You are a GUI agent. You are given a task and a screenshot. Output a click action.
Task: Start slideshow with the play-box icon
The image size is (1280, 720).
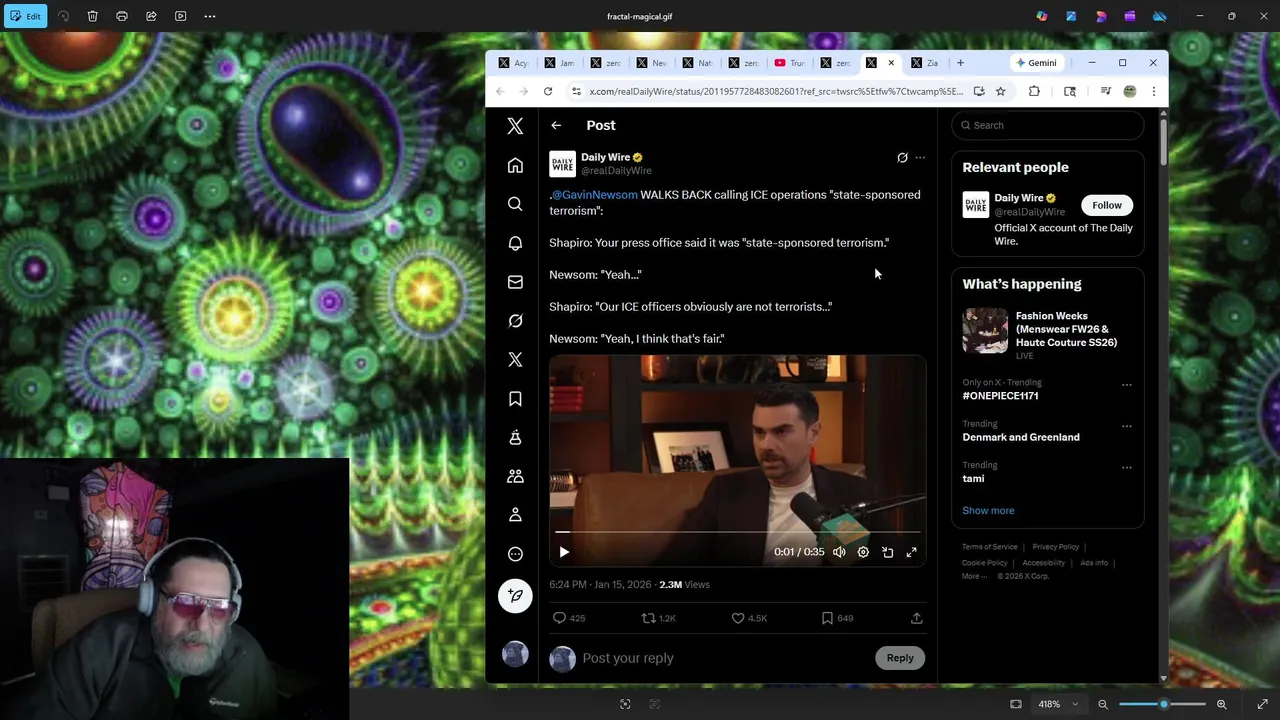(x=180, y=16)
